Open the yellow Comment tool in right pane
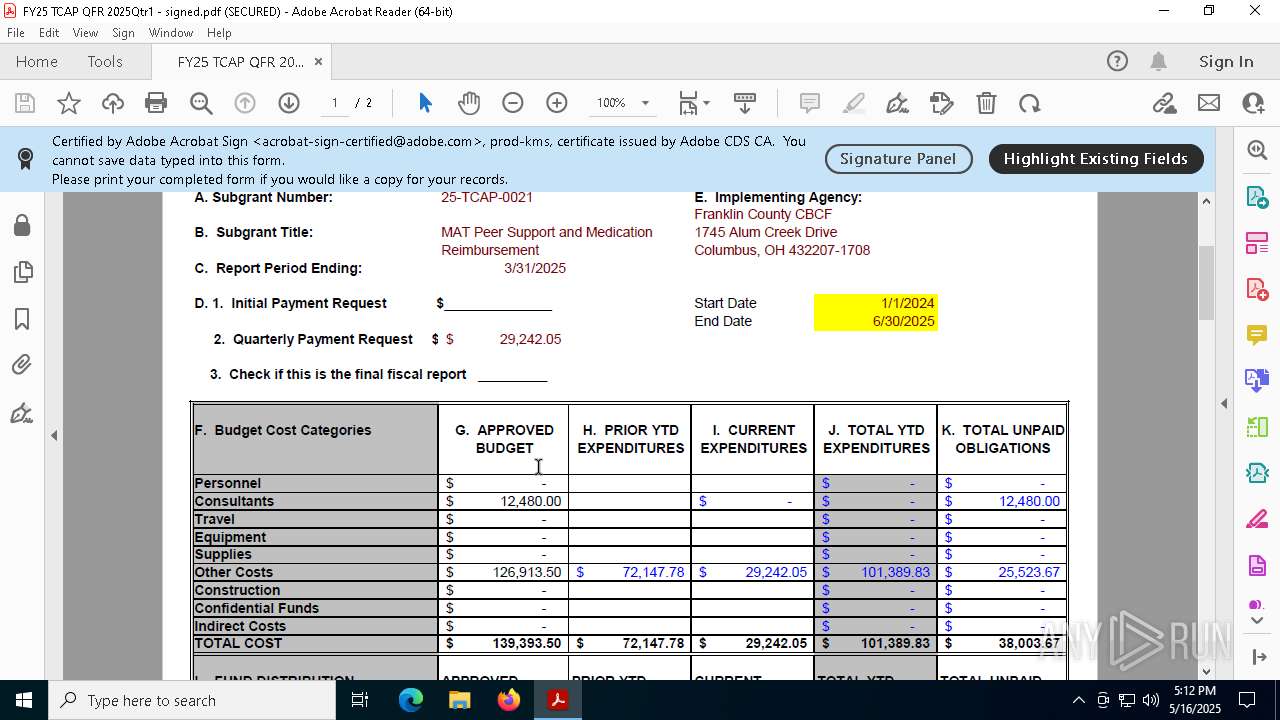This screenshot has height=720, width=1280. pyautogui.click(x=1257, y=335)
